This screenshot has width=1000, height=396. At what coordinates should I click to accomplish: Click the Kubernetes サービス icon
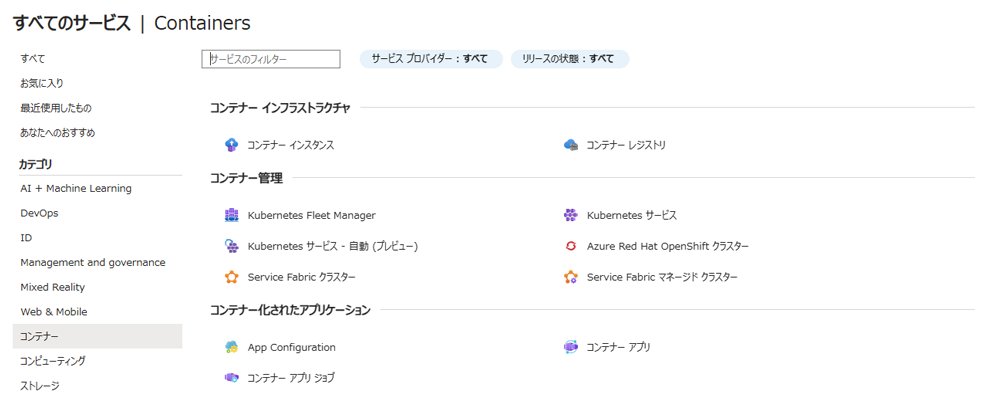tap(571, 216)
